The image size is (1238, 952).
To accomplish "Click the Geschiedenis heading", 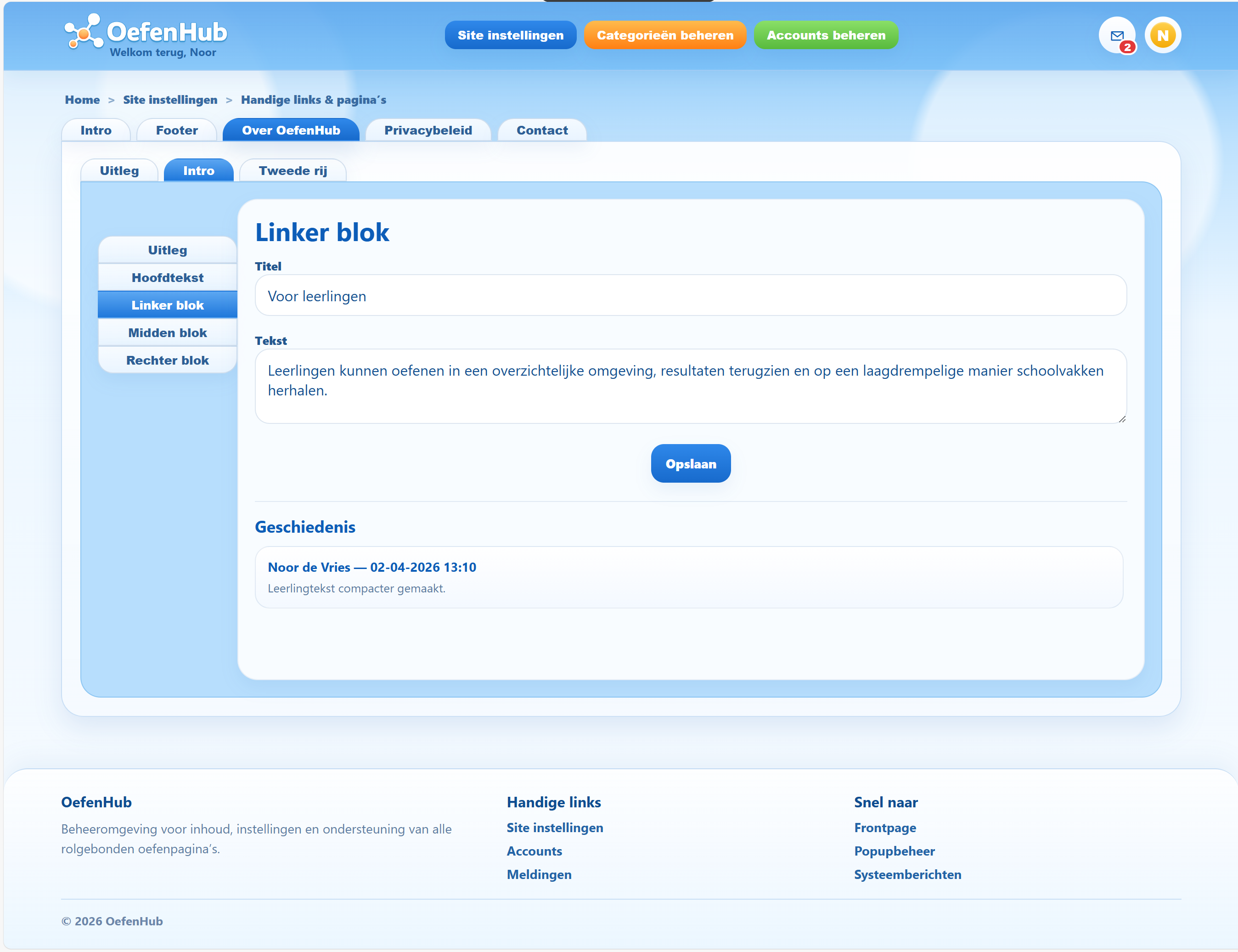I will tap(305, 527).
